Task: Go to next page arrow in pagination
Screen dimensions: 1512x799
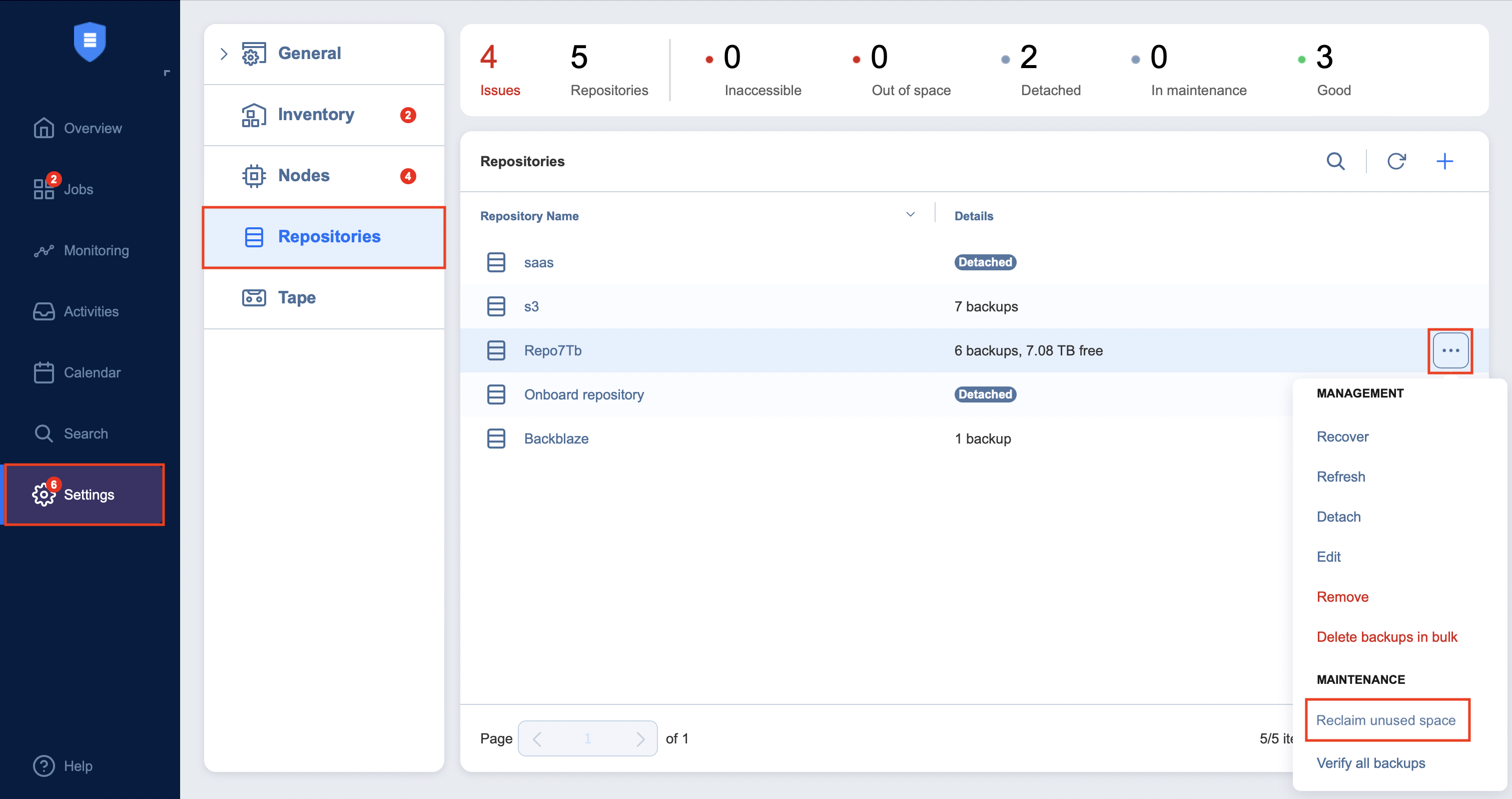Action: point(640,738)
